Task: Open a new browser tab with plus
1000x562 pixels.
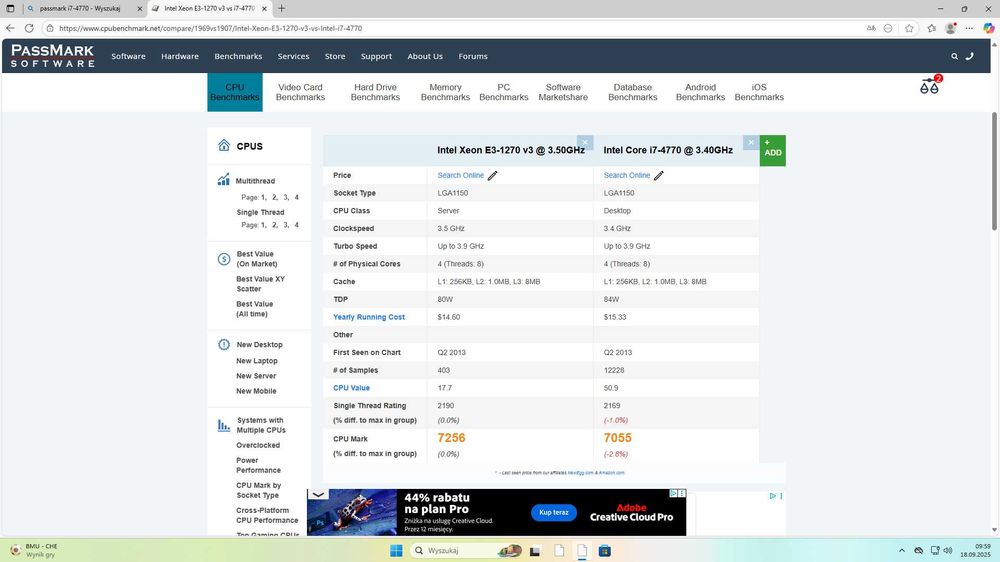Action: [x=281, y=8]
